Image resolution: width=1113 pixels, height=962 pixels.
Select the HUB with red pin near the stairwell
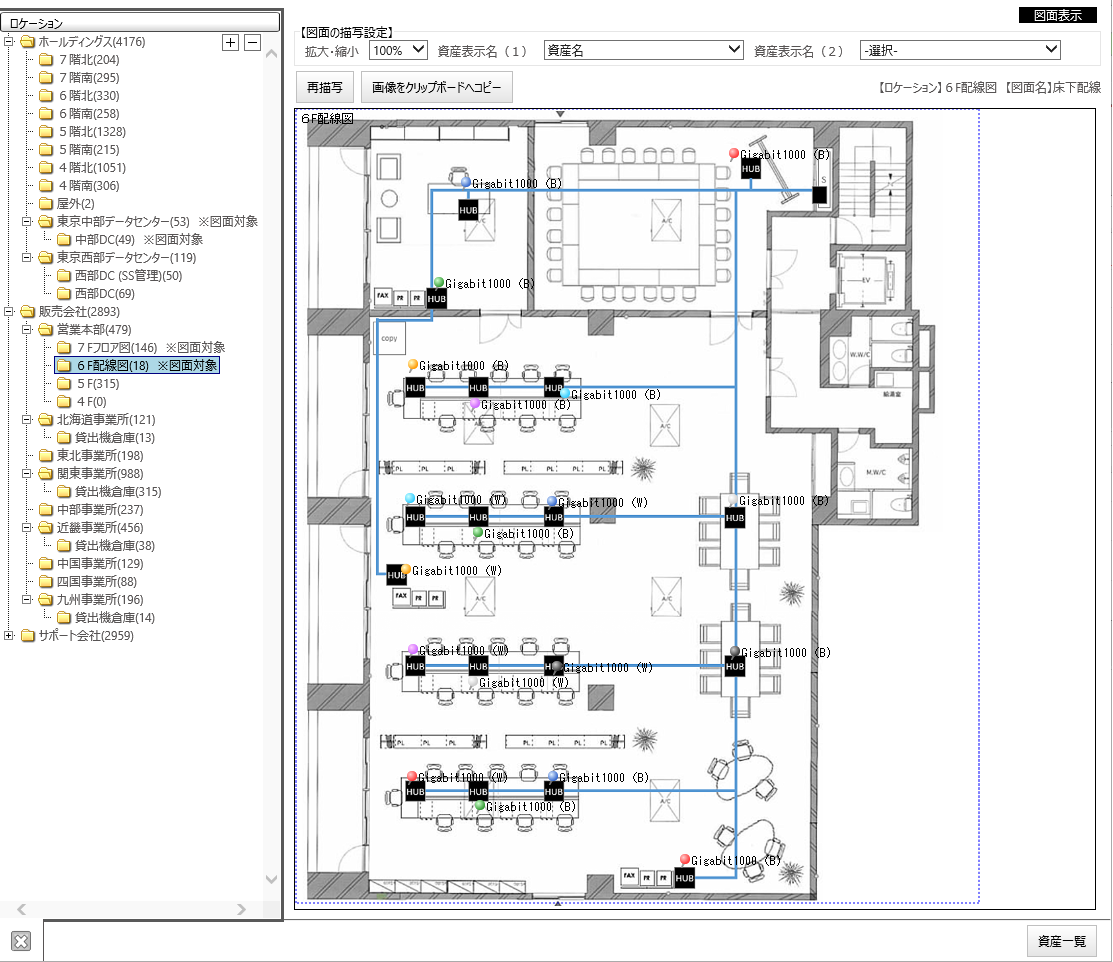click(x=750, y=170)
